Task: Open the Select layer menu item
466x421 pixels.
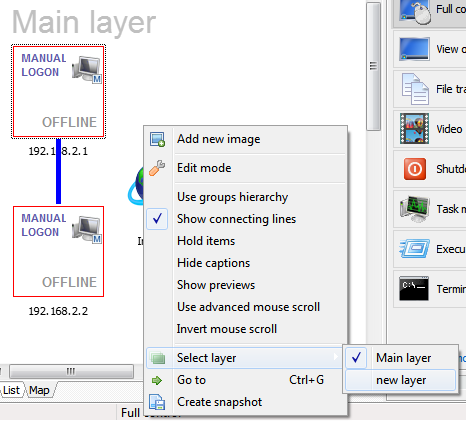Action: [x=245, y=358]
